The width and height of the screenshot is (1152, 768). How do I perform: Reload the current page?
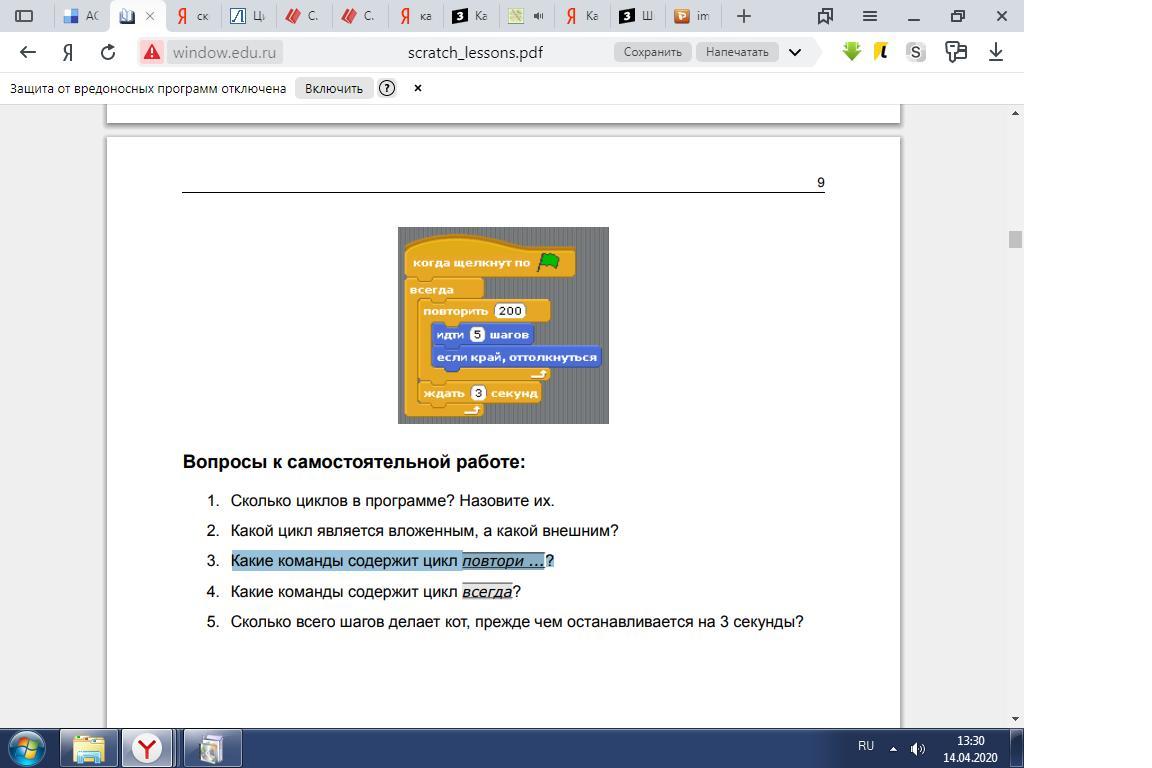point(108,52)
